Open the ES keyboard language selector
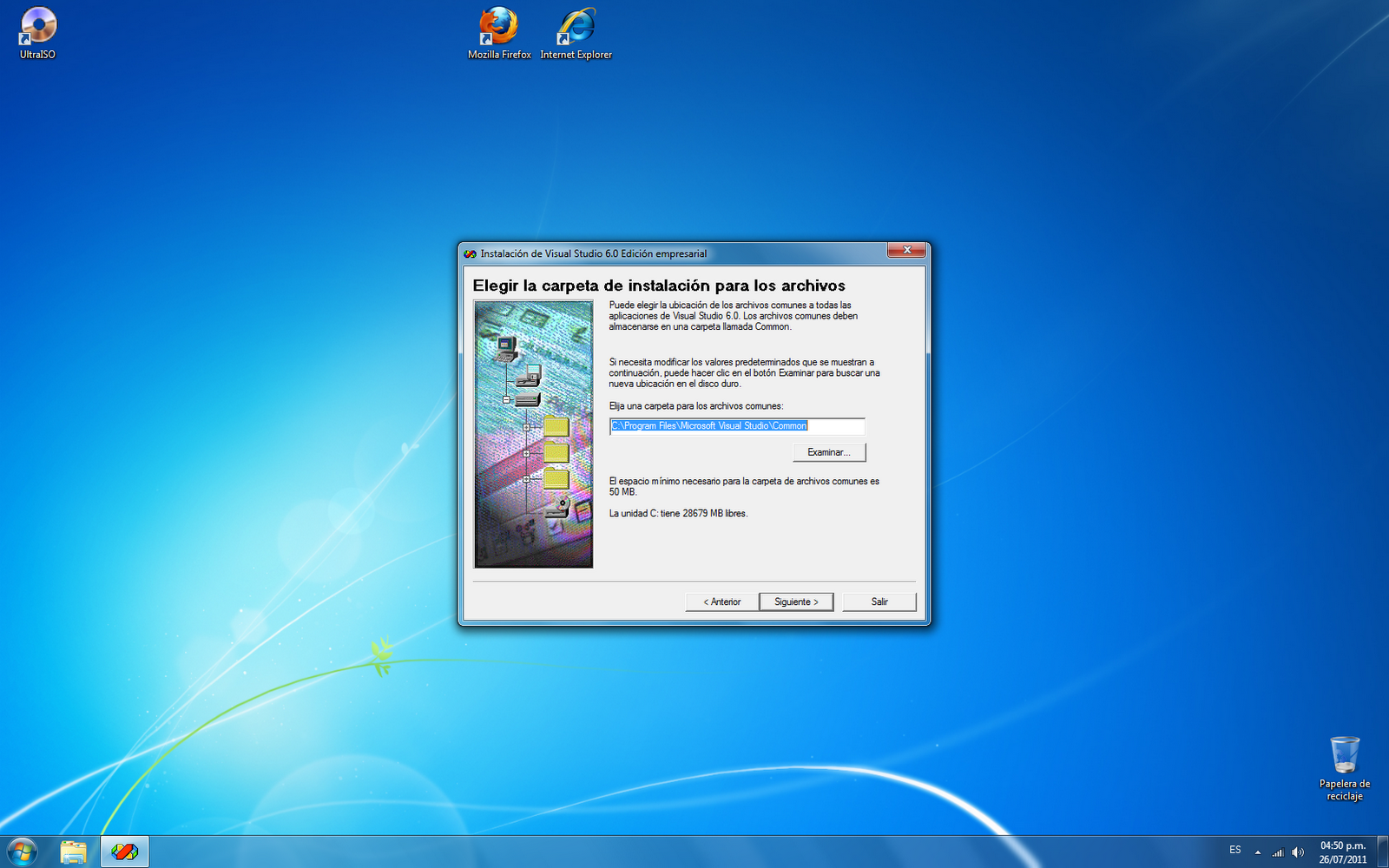The width and height of the screenshot is (1389, 868). pyautogui.click(x=1235, y=852)
